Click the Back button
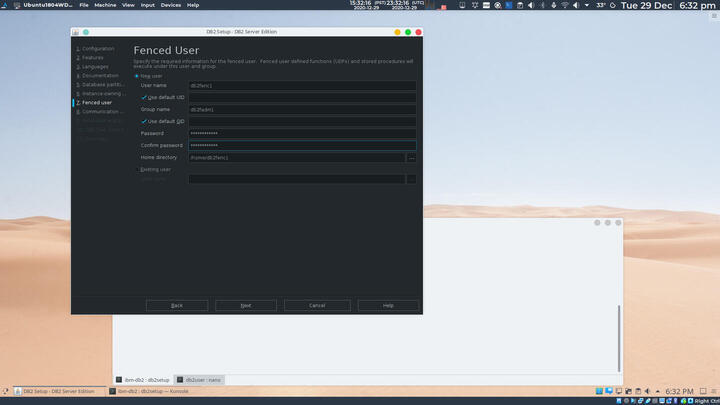The height and width of the screenshot is (405, 720). click(177, 305)
